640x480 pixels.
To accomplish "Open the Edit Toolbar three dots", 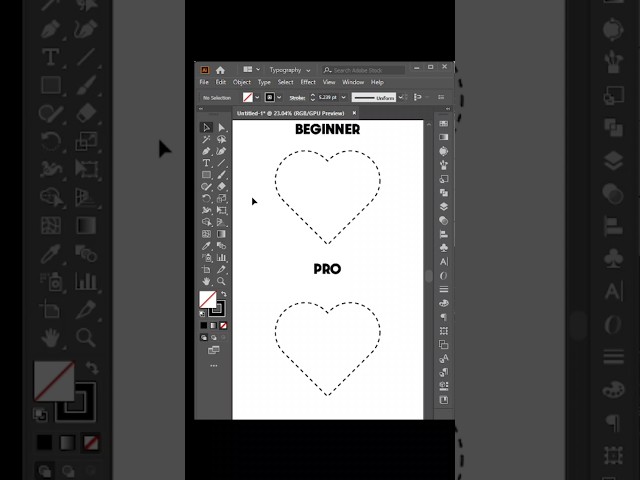I will point(213,366).
